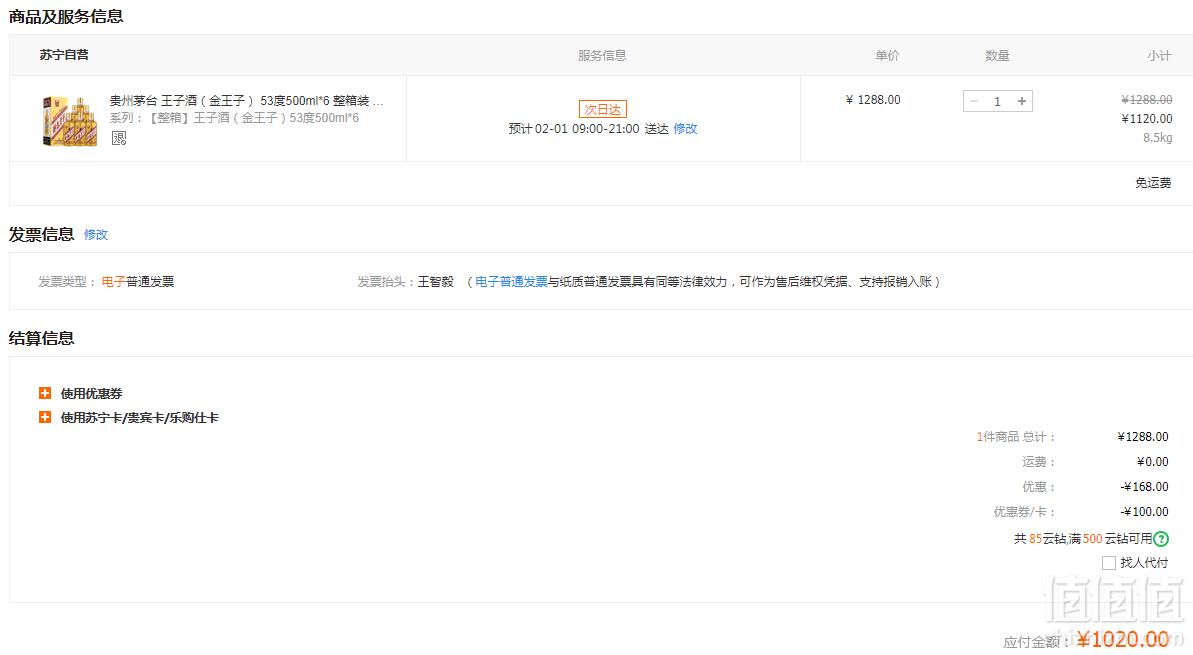Click the 1件商品 总计 label
The image size is (1193, 655).
pos(1016,437)
